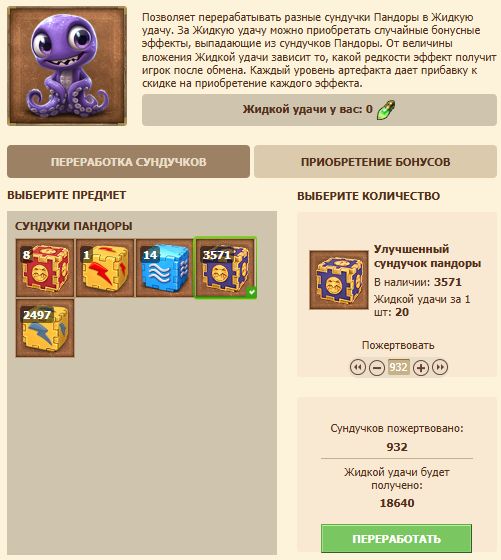This screenshot has width=501, height=560.
Task: Select the purple improved chest with count 3571
Action: (225, 268)
